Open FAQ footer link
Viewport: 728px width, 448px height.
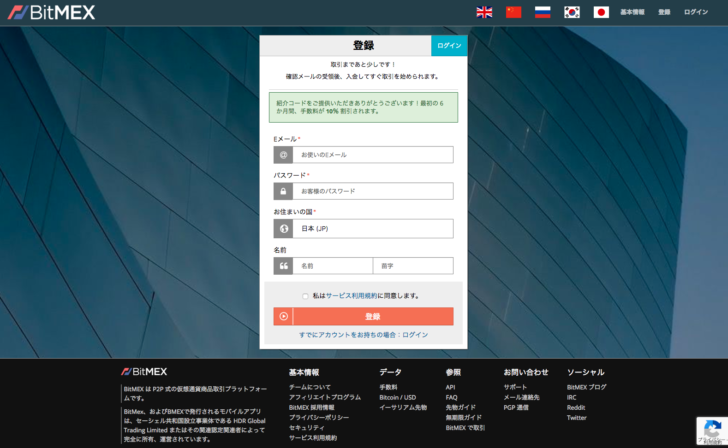(x=451, y=397)
